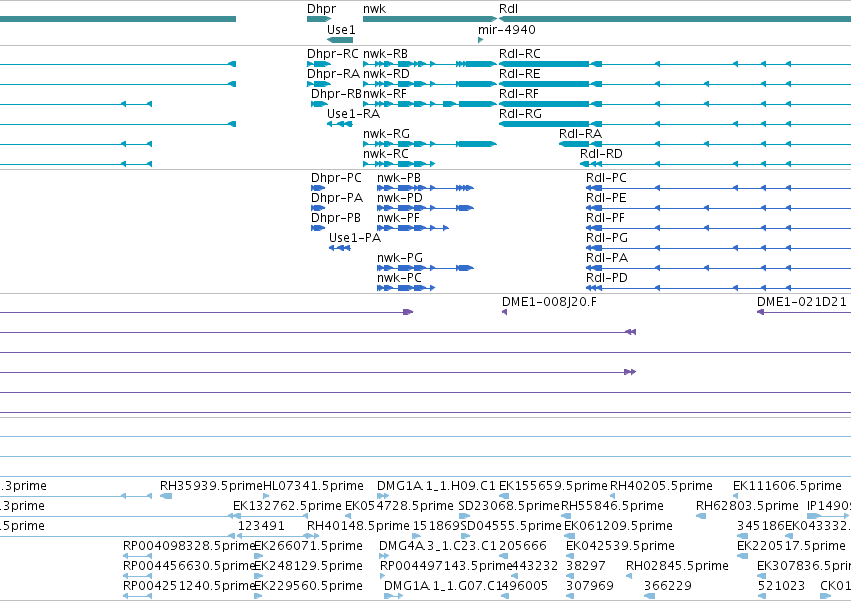851x601 pixels.
Task: Open the nwk-RF transcript
Action: click(430, 104)
